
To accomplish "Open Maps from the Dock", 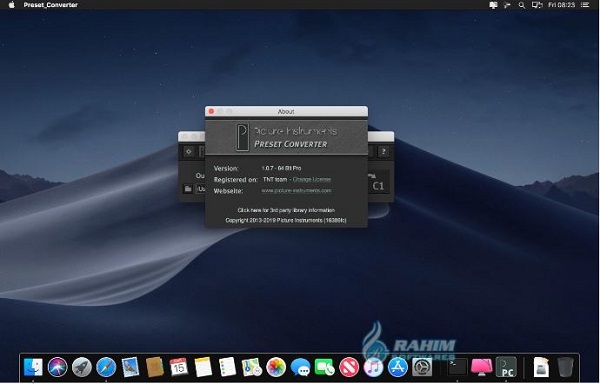I will click(x=251, y=367).
